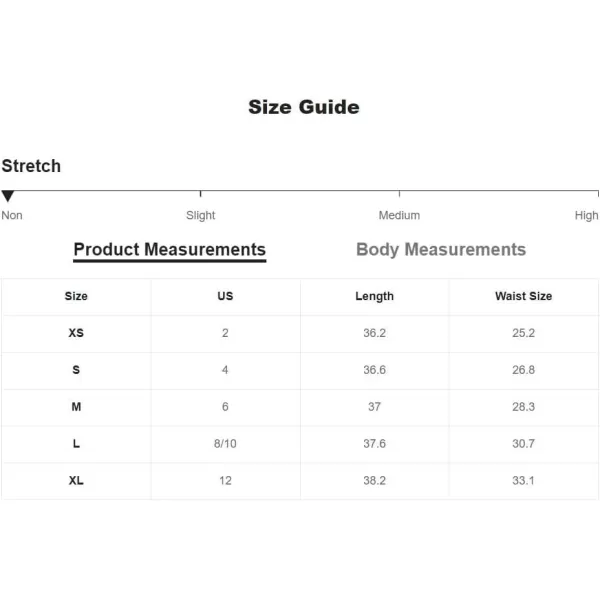Click the 8/10 US size cell
The height and width of the screenshot is (600, 600).
pyautogui.click(x=225, y=443)
